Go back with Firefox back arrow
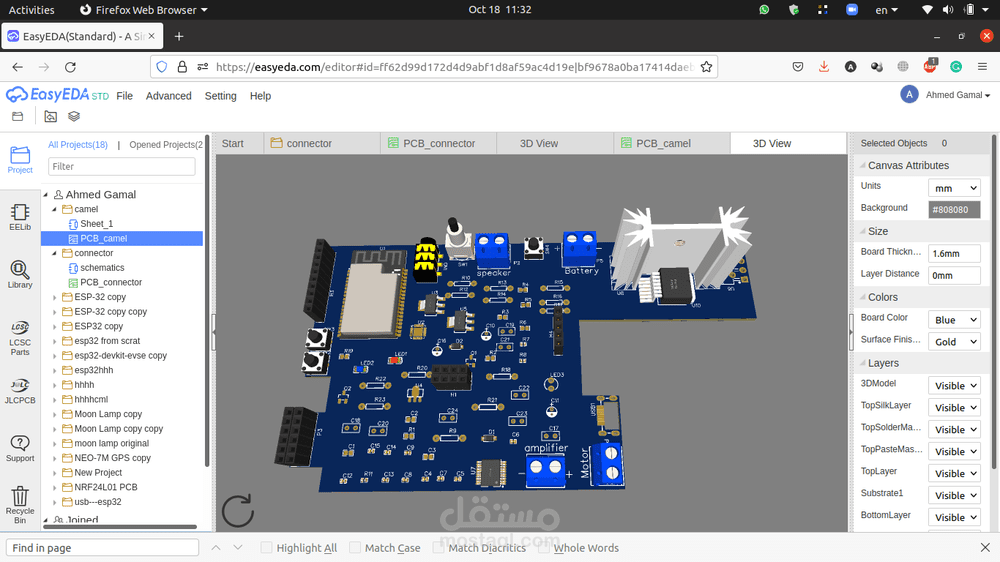Image resolution: width=1000 pixels, height=562 pixels. [x=17, y=67]
